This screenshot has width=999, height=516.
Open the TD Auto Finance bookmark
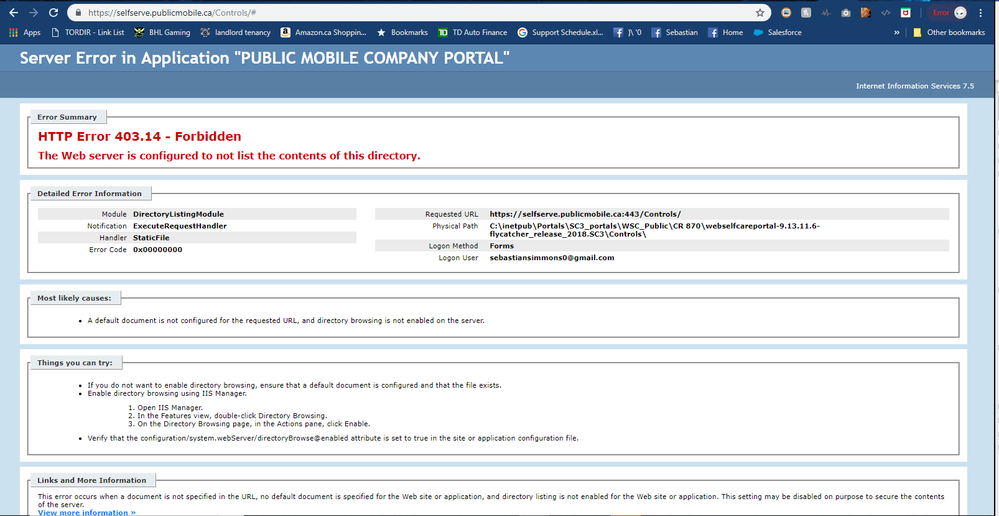(x=473, y=32)
